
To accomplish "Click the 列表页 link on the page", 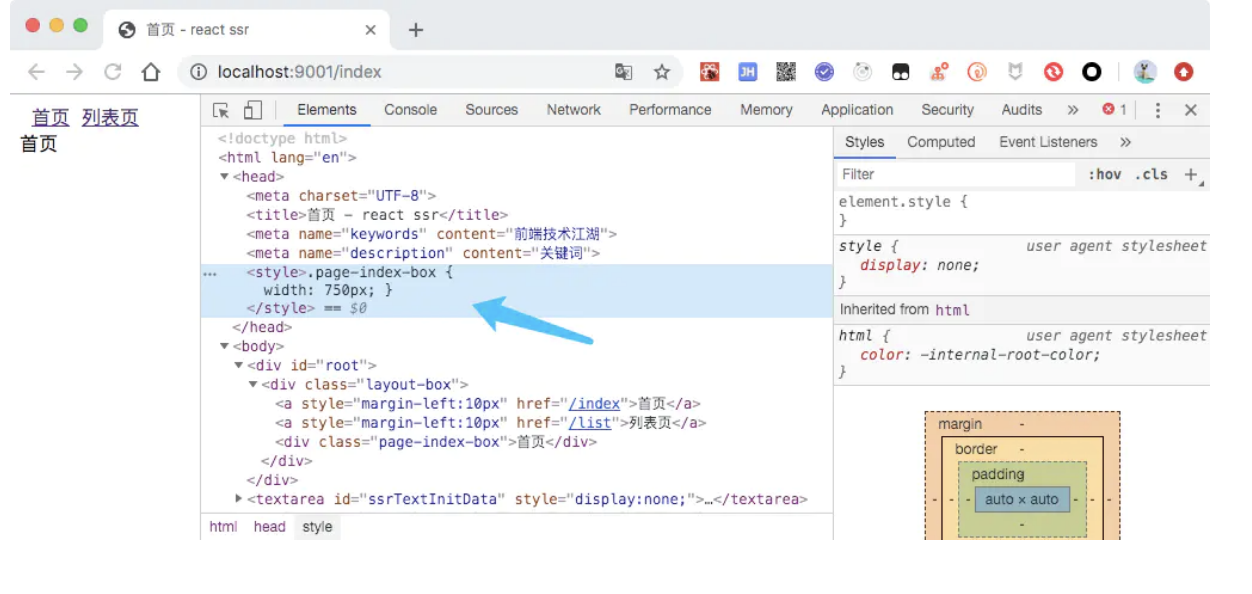I will [x=110, y=118].
